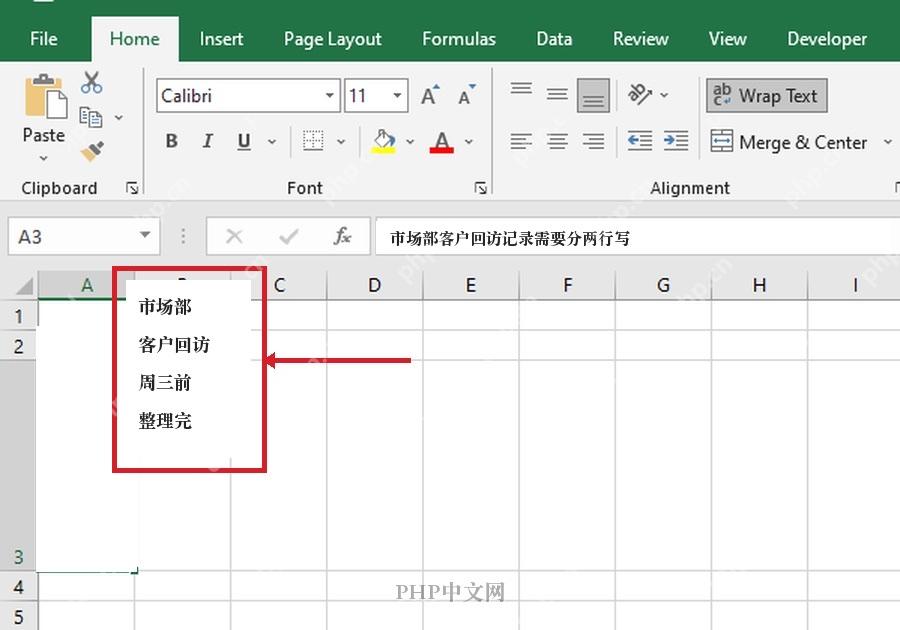The height and width of the screenshot is (630, 900).
Task: Click the Copy icon
Action: (91, 117)
